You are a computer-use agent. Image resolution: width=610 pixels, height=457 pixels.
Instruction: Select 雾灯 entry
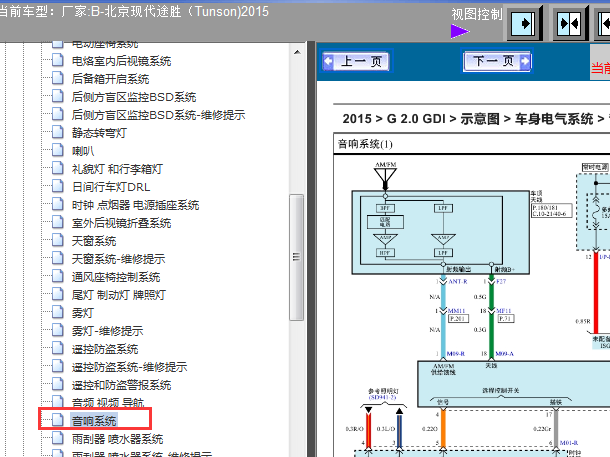pyautogui.click(x=82, y=313)
